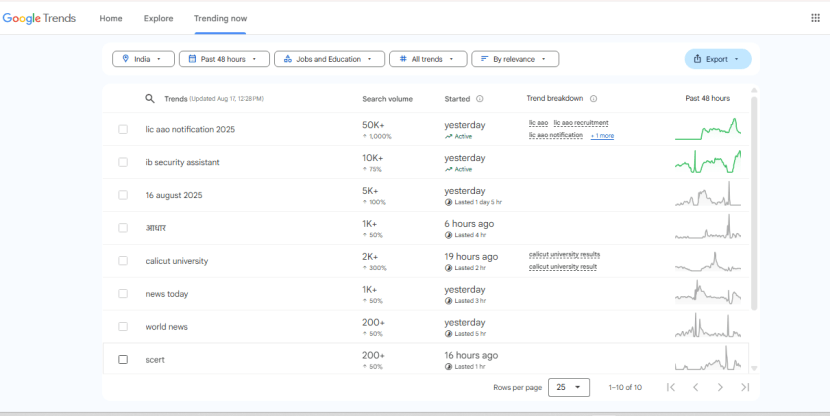Click the lic aao notification breakdown term
Viewport: 830px width, 416px height.
tap(556, 135)
